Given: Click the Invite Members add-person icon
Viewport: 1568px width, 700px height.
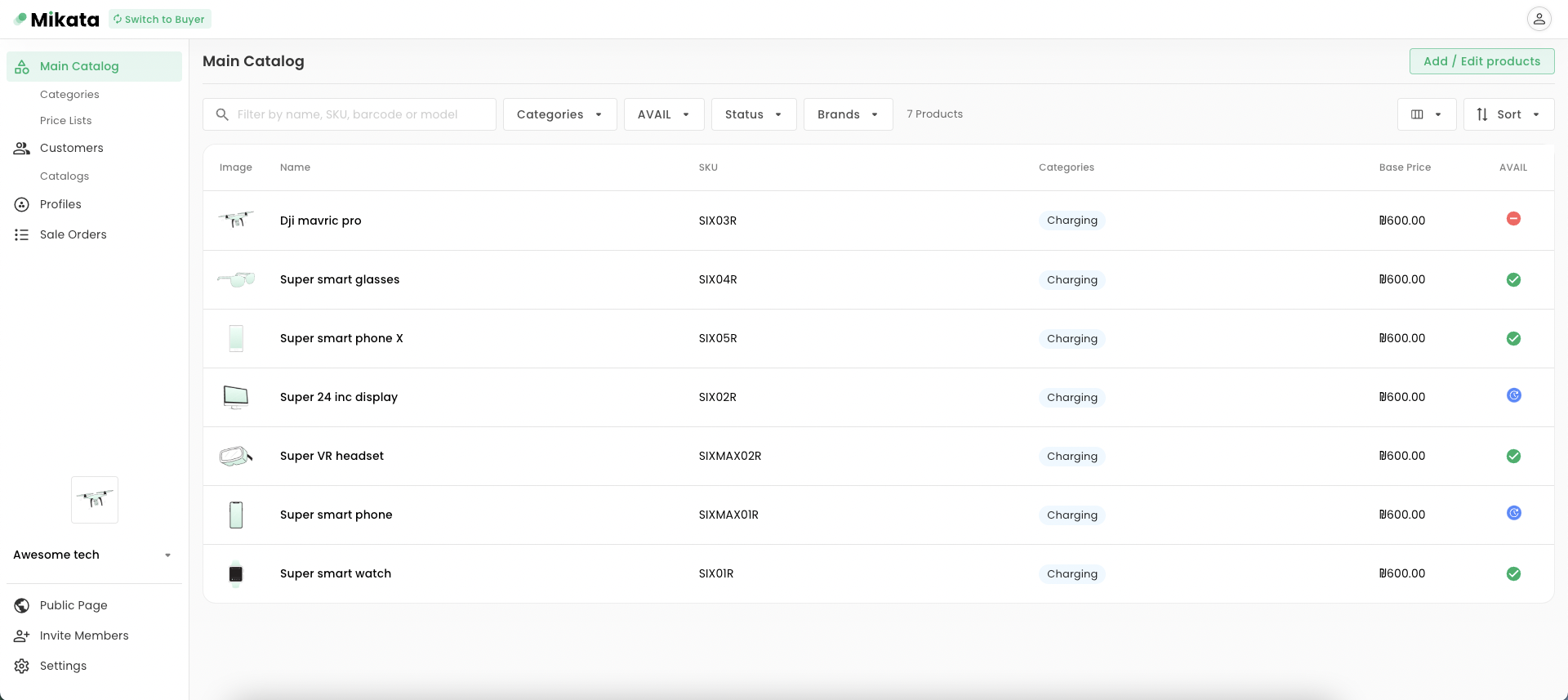Looking at the screenshot, I should tap(22, 635).
